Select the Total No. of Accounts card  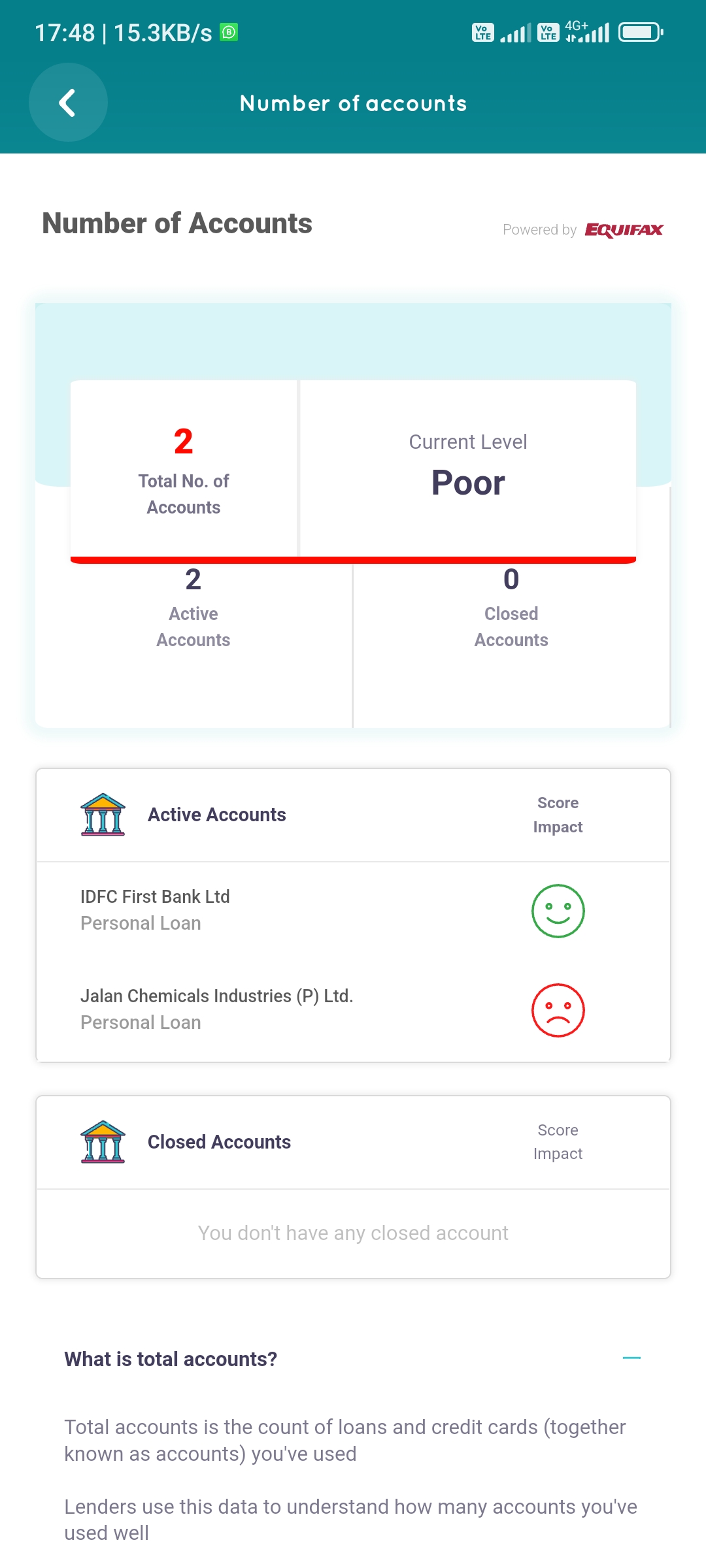pos(184,468)
